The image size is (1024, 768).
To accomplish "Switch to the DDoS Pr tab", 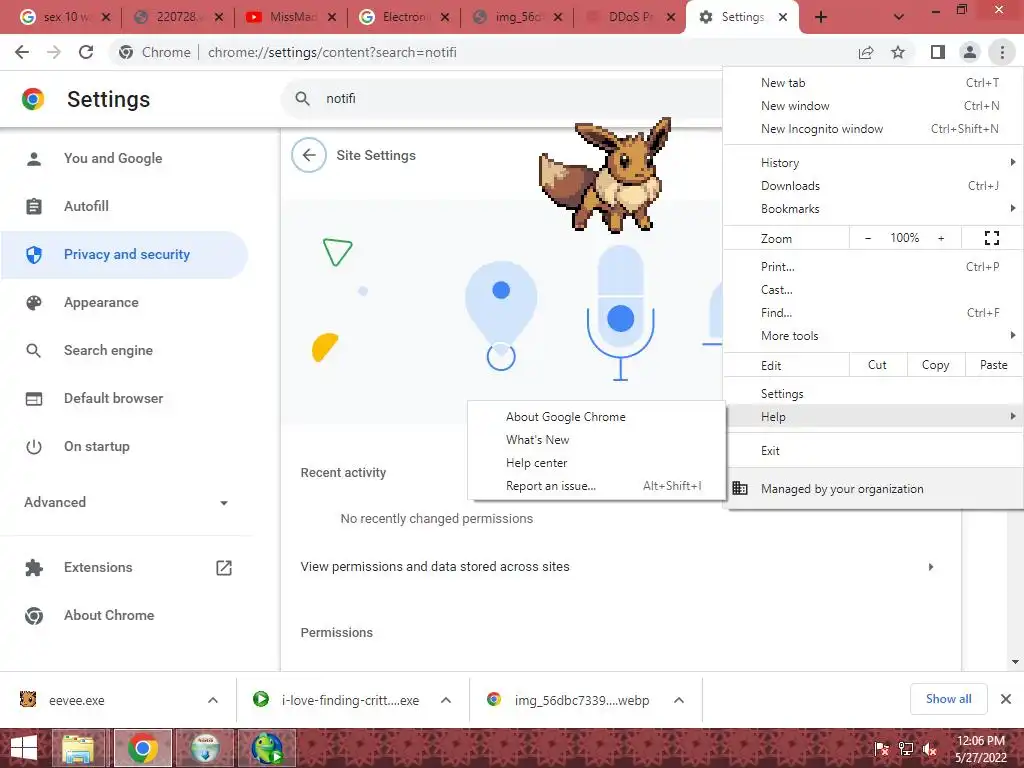I will click(630, 17).
